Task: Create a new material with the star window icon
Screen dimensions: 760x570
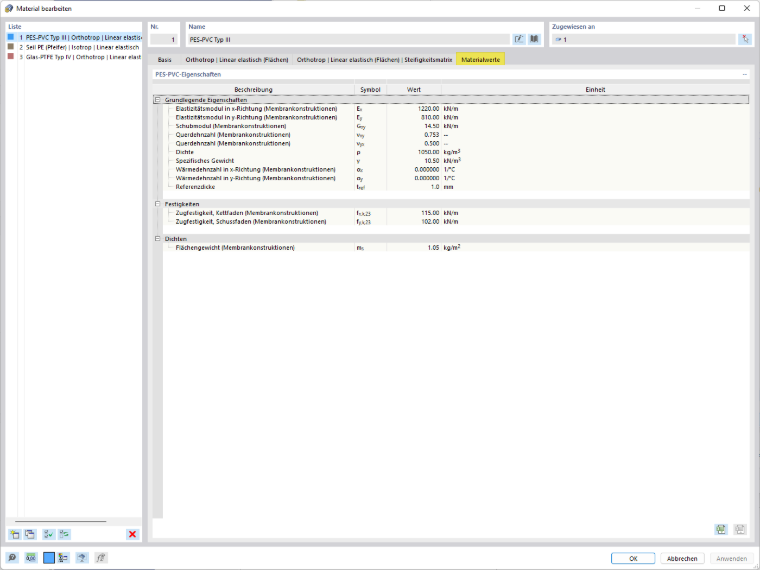Action: click(15, 534)
